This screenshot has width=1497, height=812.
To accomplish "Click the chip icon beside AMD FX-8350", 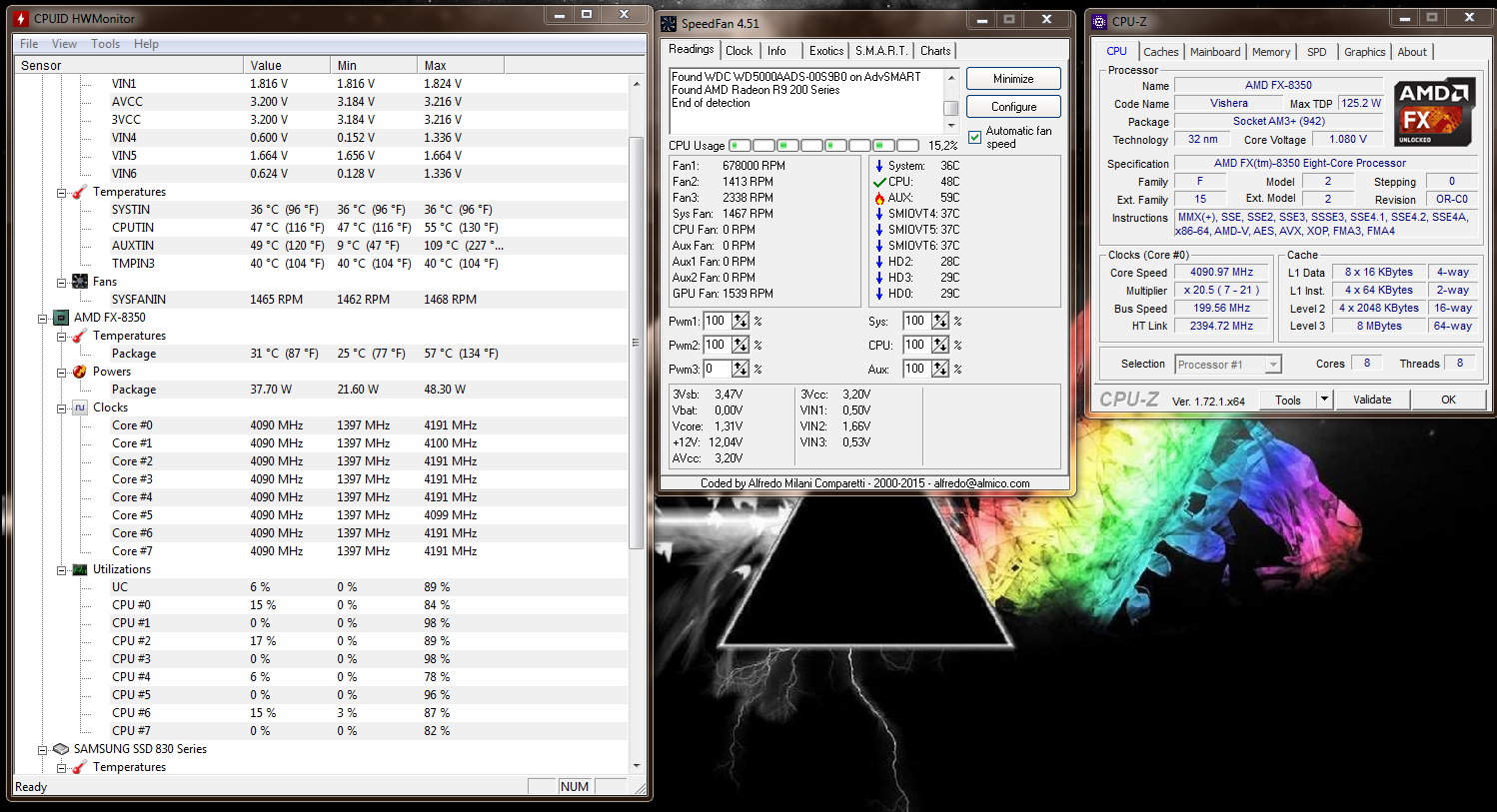I will coord(61,318).
